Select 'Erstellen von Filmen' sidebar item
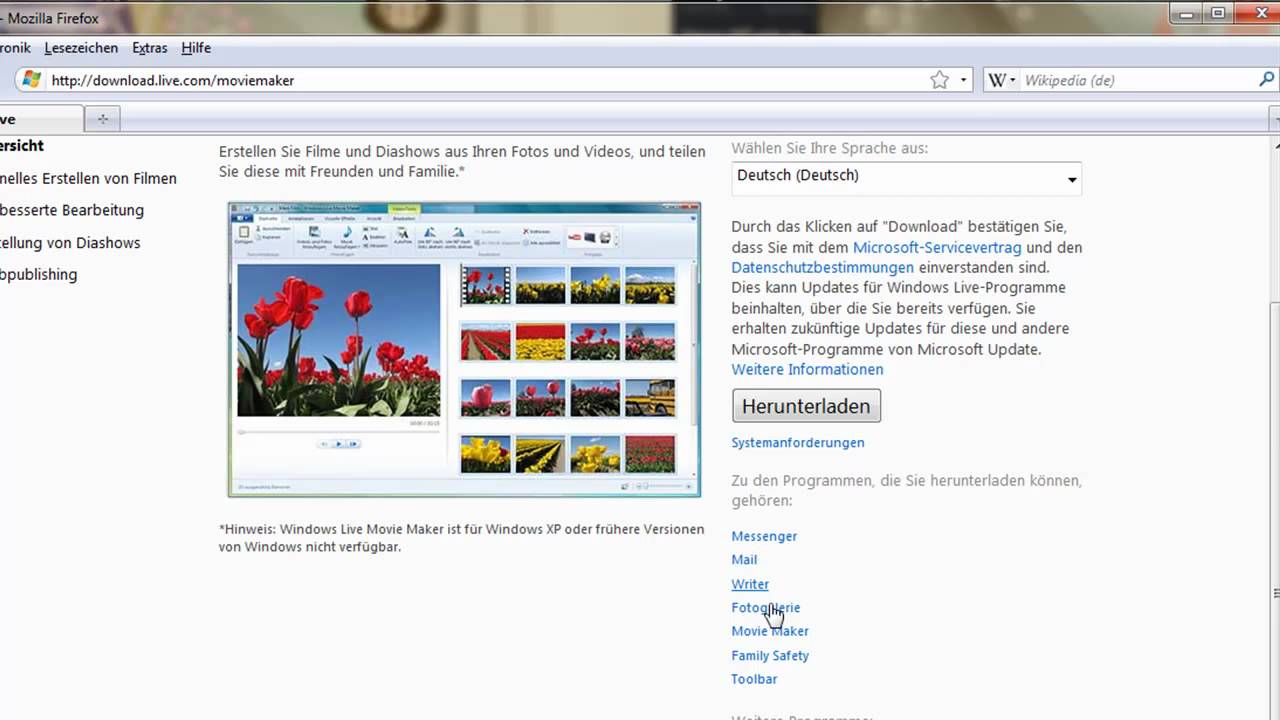Viewport: 1280px width, 720px height. [88, 178]
